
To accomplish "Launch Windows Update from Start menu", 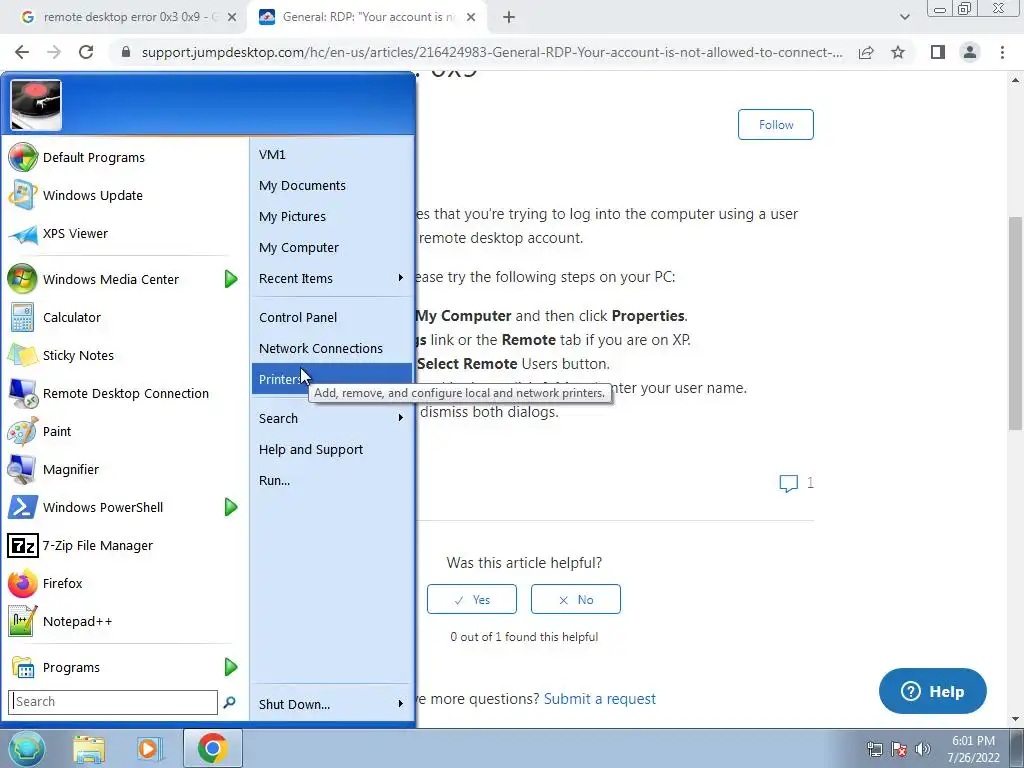I will (23, 195).
